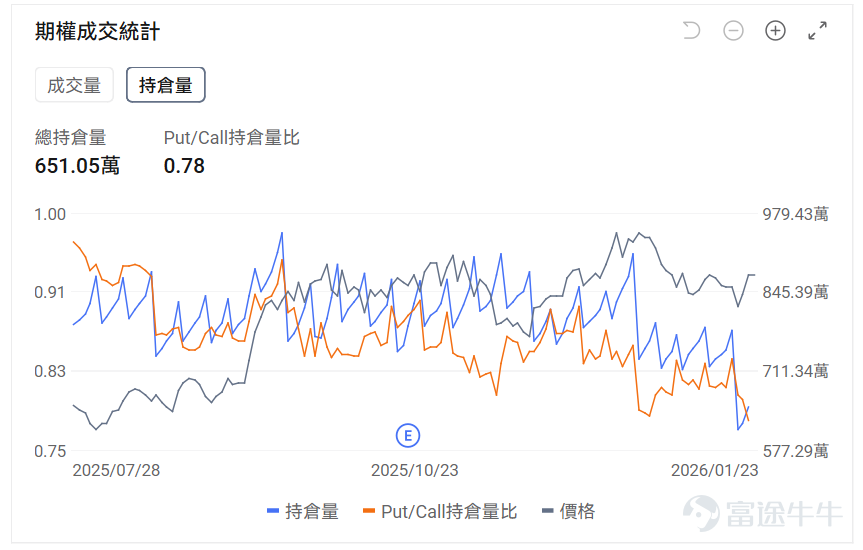This screenshot has width=863, height=550.
Task: Click the 845.39萬 right axis label
Action: 795,292
